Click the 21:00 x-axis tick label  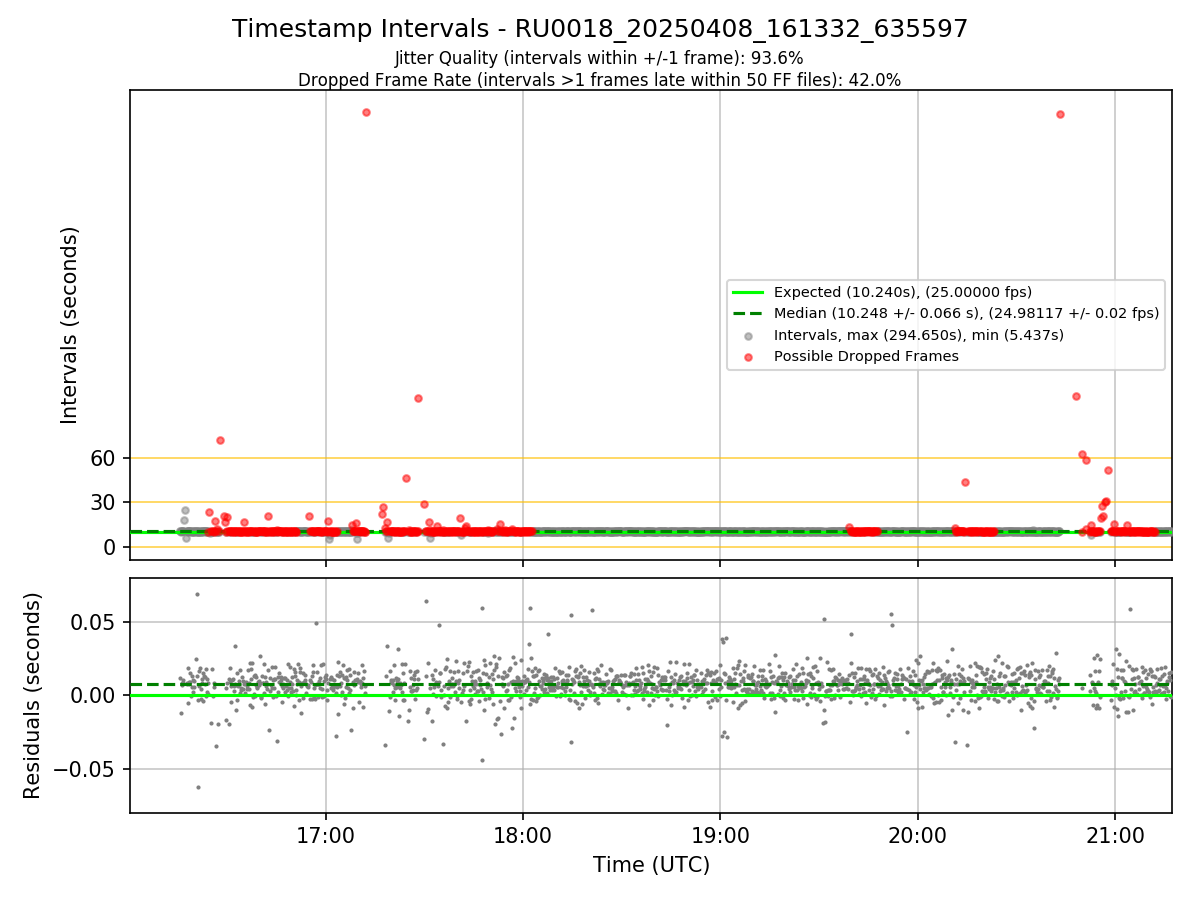pyautogui.click(x=1115, y=836)
